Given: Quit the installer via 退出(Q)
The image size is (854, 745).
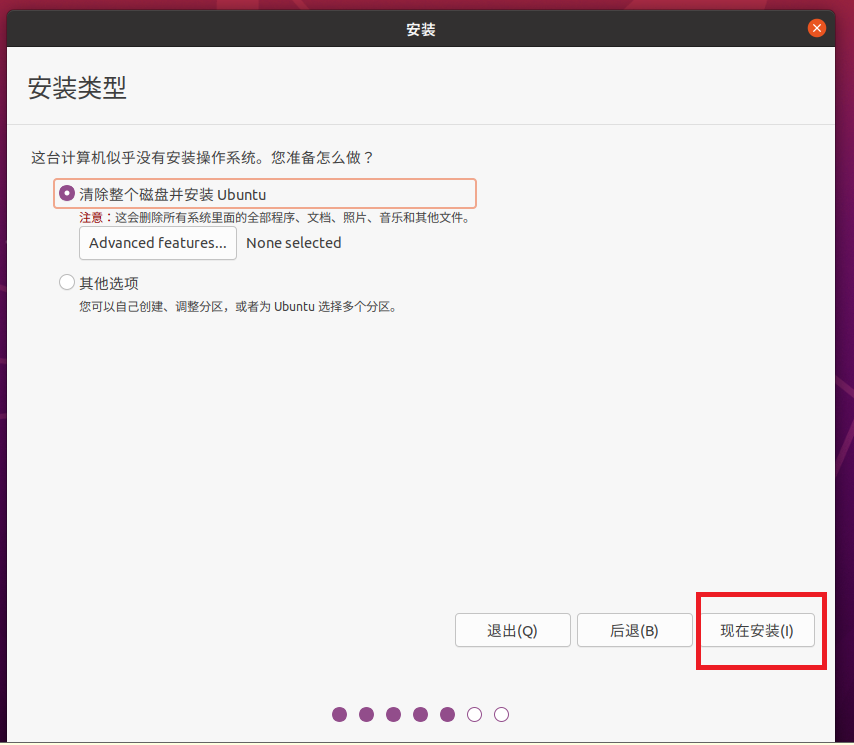Looking at the screenshot, I should 512,631.
